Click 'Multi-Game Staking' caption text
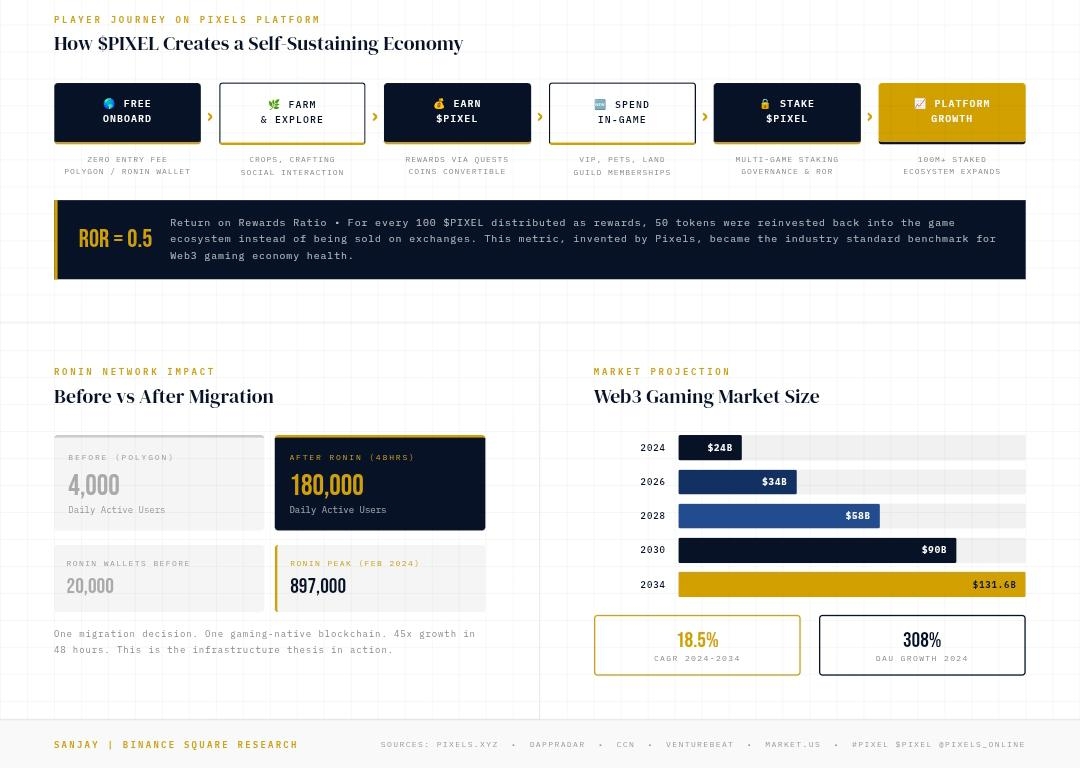The width and height of the screenshot is (1080, 783). (787, 160)
